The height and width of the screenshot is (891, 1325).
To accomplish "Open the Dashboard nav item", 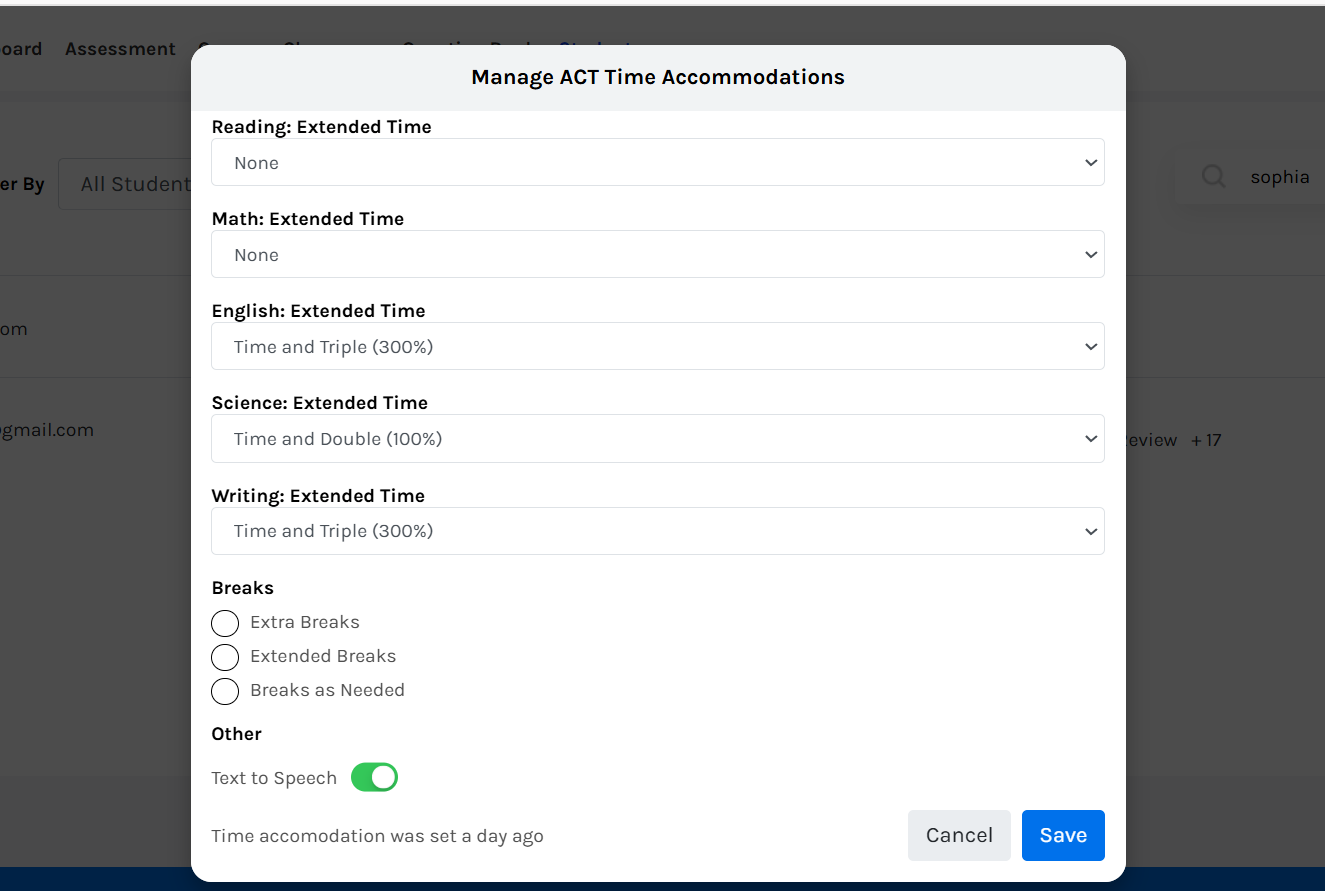I will 20,49.
